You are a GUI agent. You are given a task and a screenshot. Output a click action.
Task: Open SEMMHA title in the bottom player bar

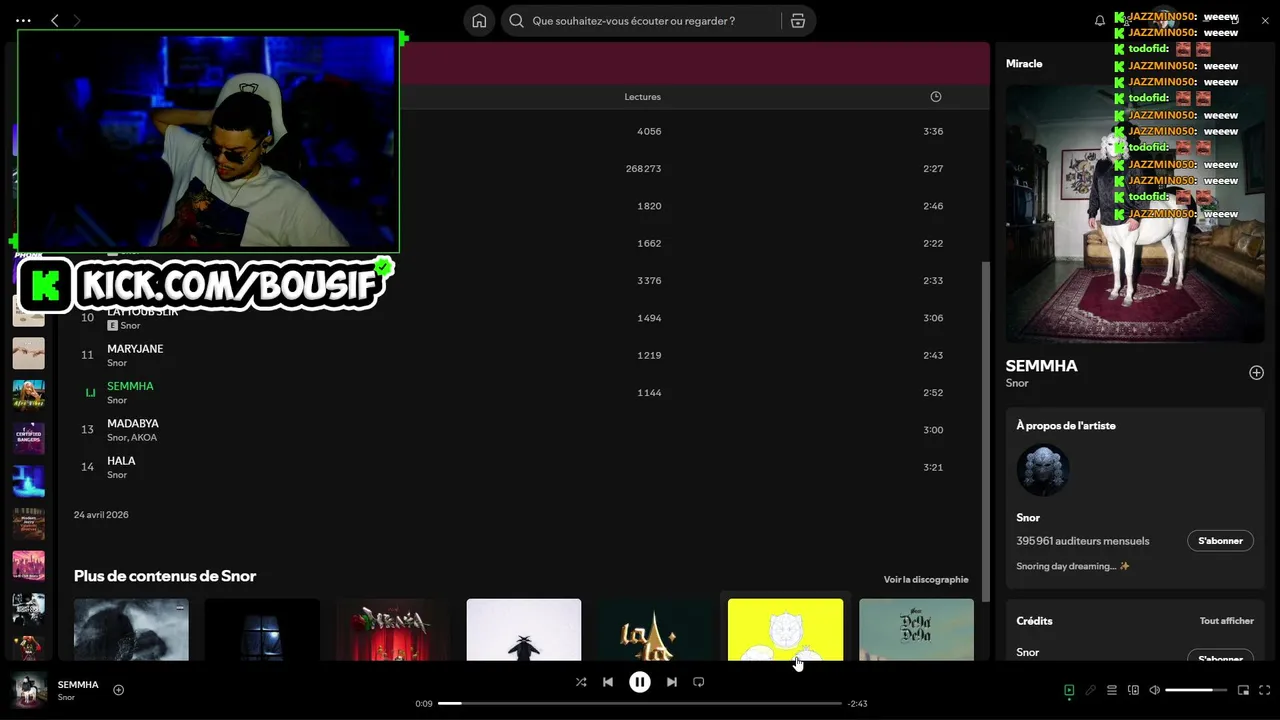(78, 685)
